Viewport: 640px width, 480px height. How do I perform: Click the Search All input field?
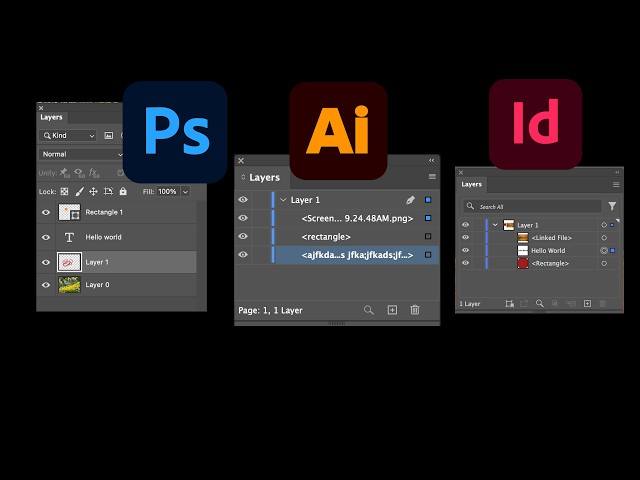533,207
